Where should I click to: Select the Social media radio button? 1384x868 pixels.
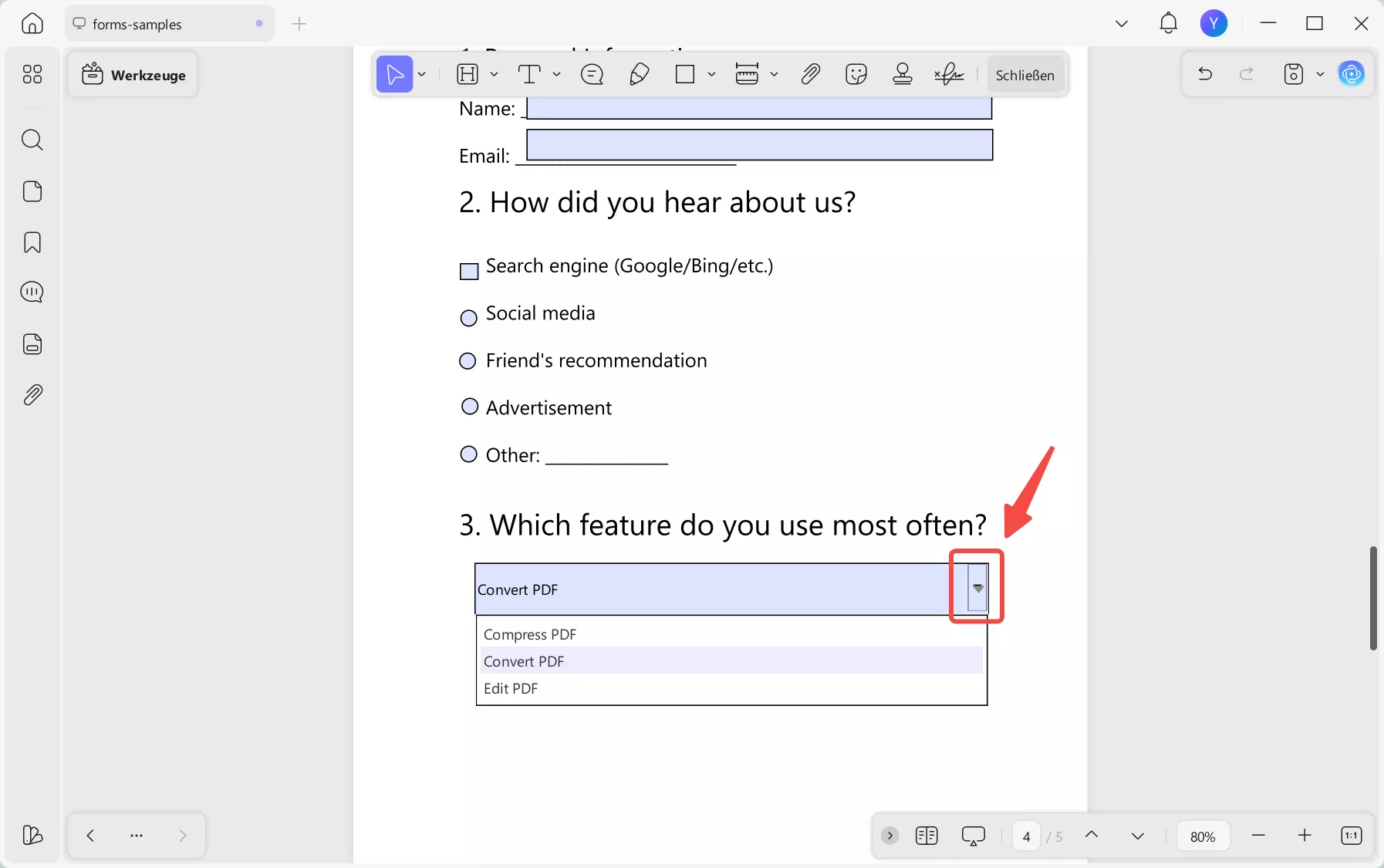click(468, 318)
